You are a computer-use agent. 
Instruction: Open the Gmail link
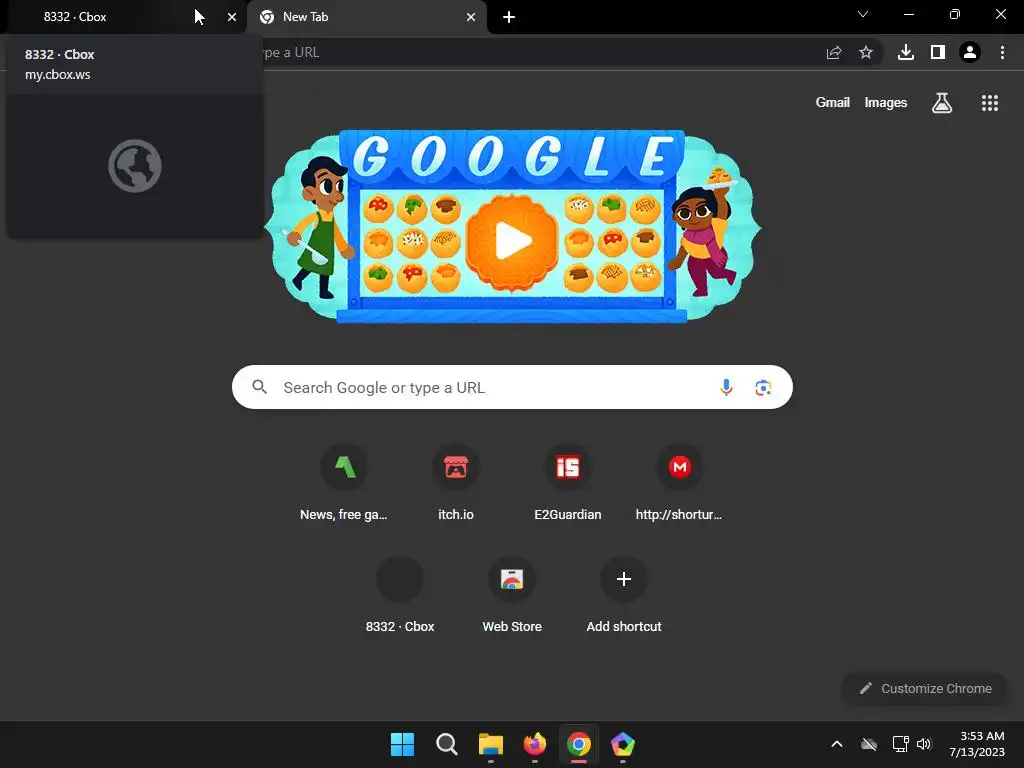point(833,103)
